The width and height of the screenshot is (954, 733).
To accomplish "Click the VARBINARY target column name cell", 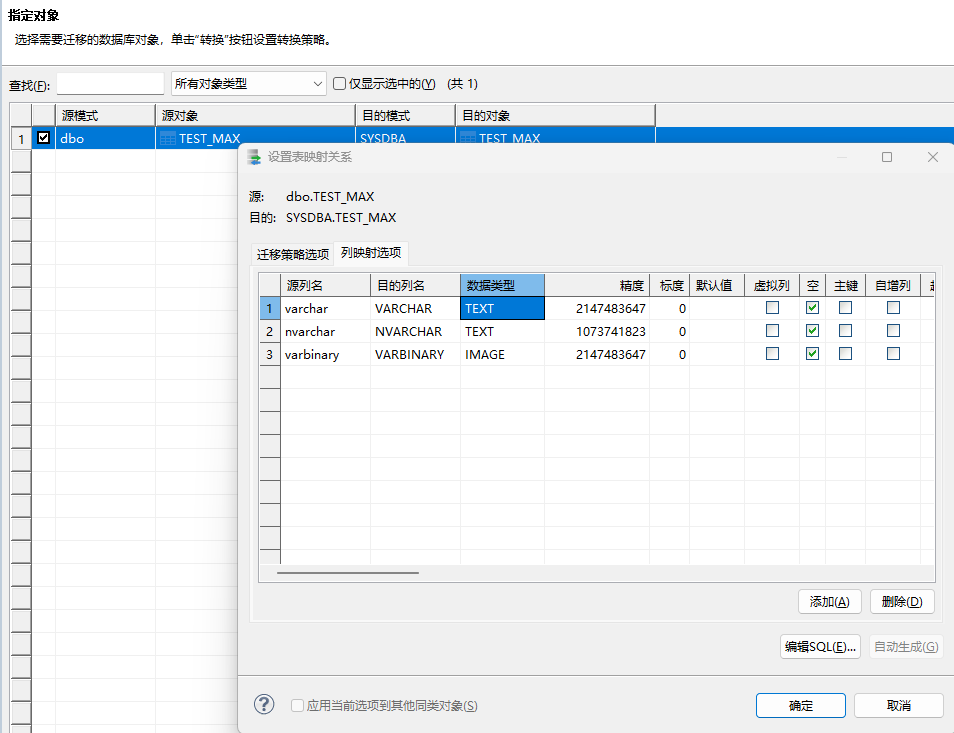I will [415, 354].
